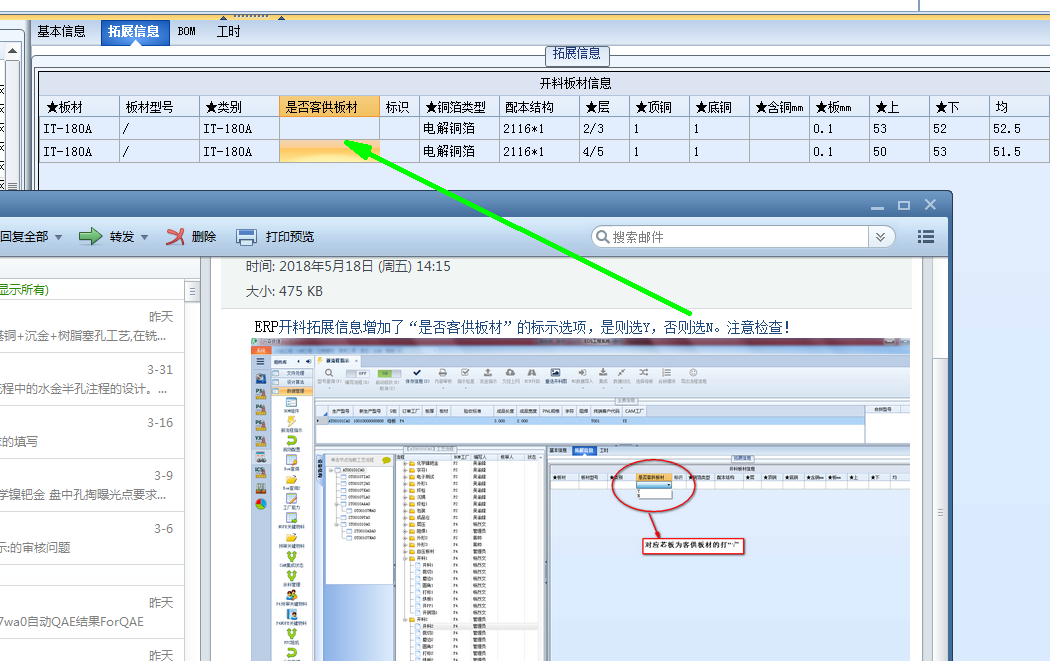Click the 电解铜箔 cell in the 4/5 row

[x=459, y=151]
